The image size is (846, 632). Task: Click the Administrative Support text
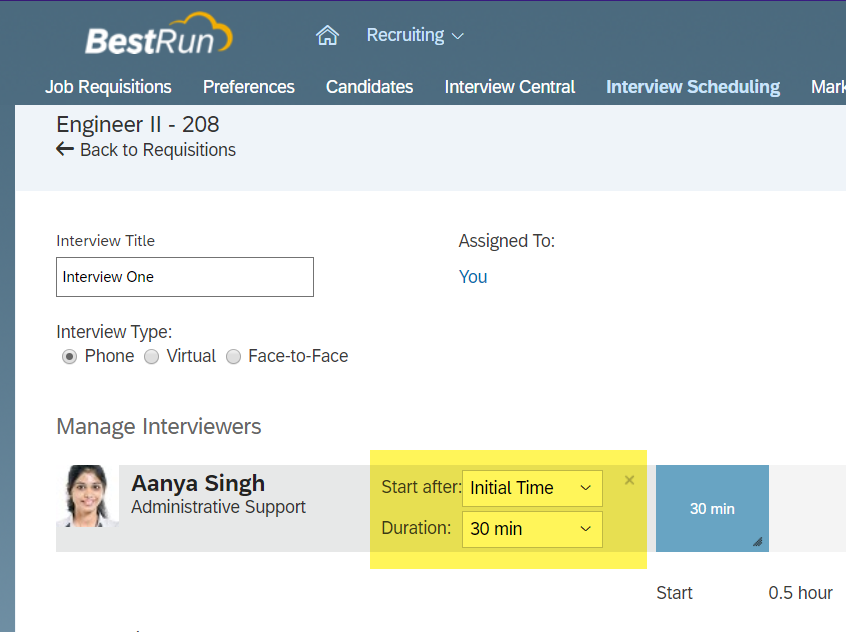(x=219, y=507)
